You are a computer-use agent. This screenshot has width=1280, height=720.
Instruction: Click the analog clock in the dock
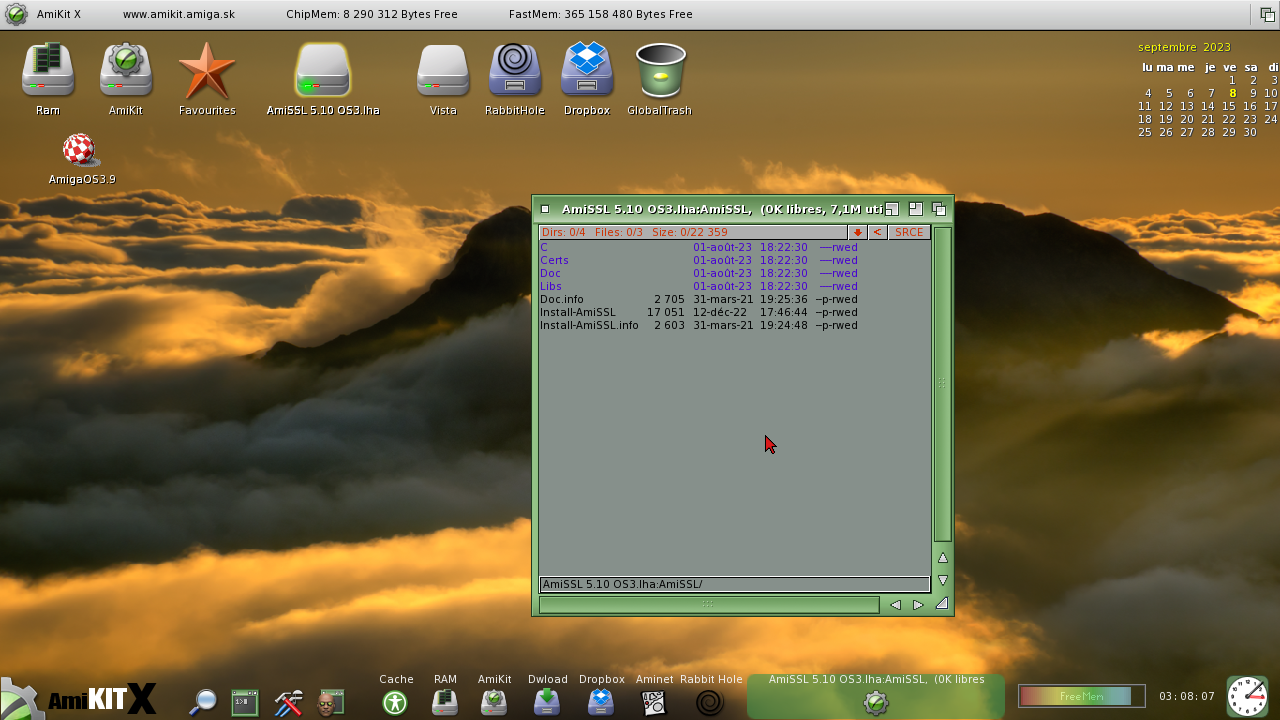pos(1247,696)
